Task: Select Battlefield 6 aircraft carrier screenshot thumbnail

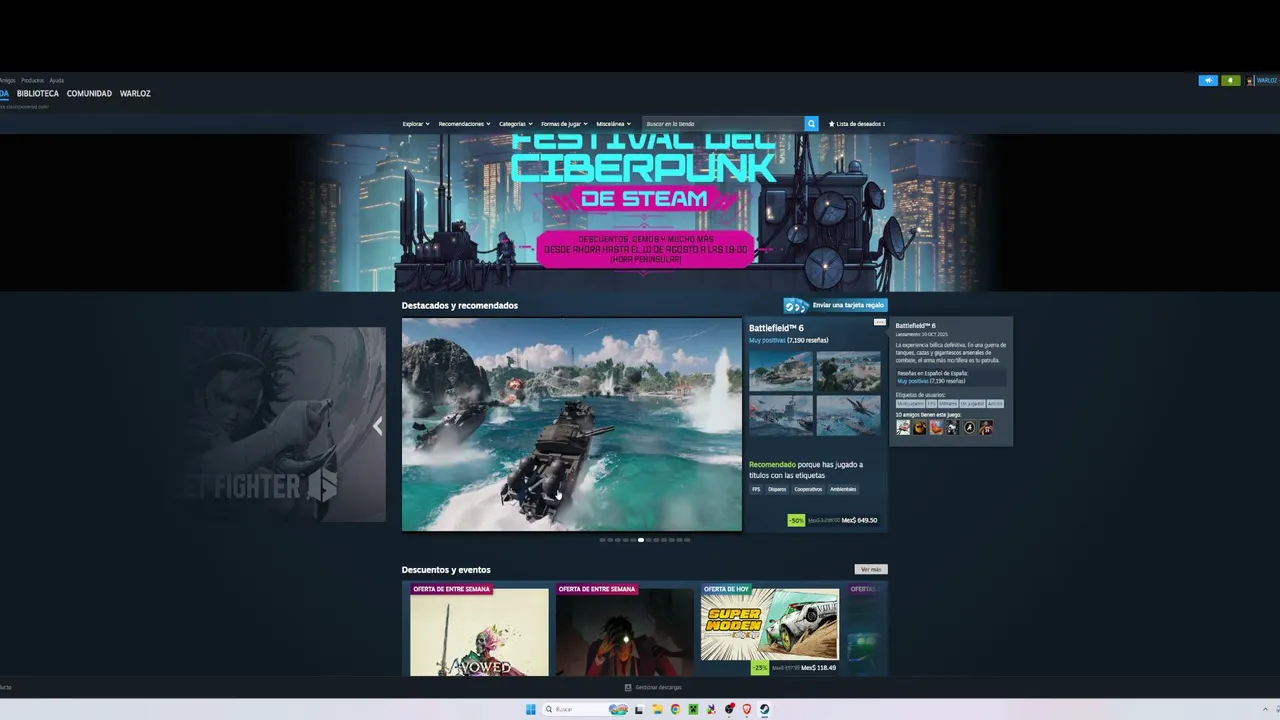Action: point(781,415)
